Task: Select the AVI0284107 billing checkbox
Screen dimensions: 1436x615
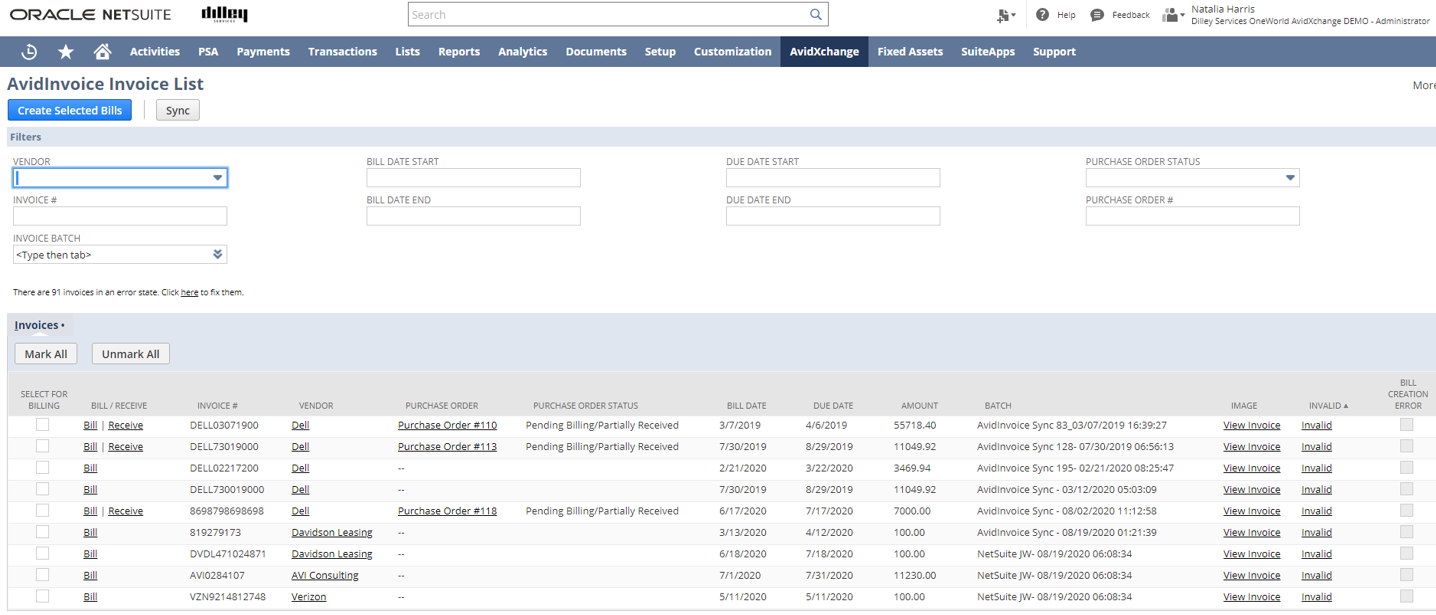Action: (x=42, y=575)
